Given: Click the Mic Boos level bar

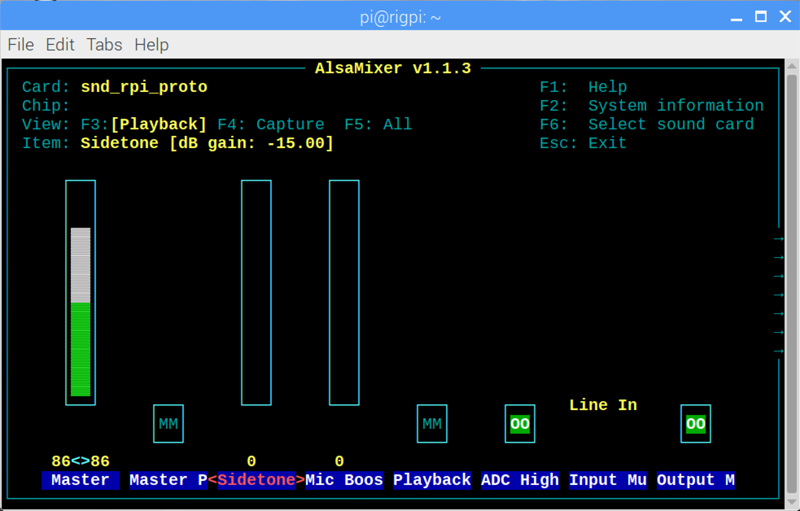Looking at the screenshot, I should [x=344, y=293].
